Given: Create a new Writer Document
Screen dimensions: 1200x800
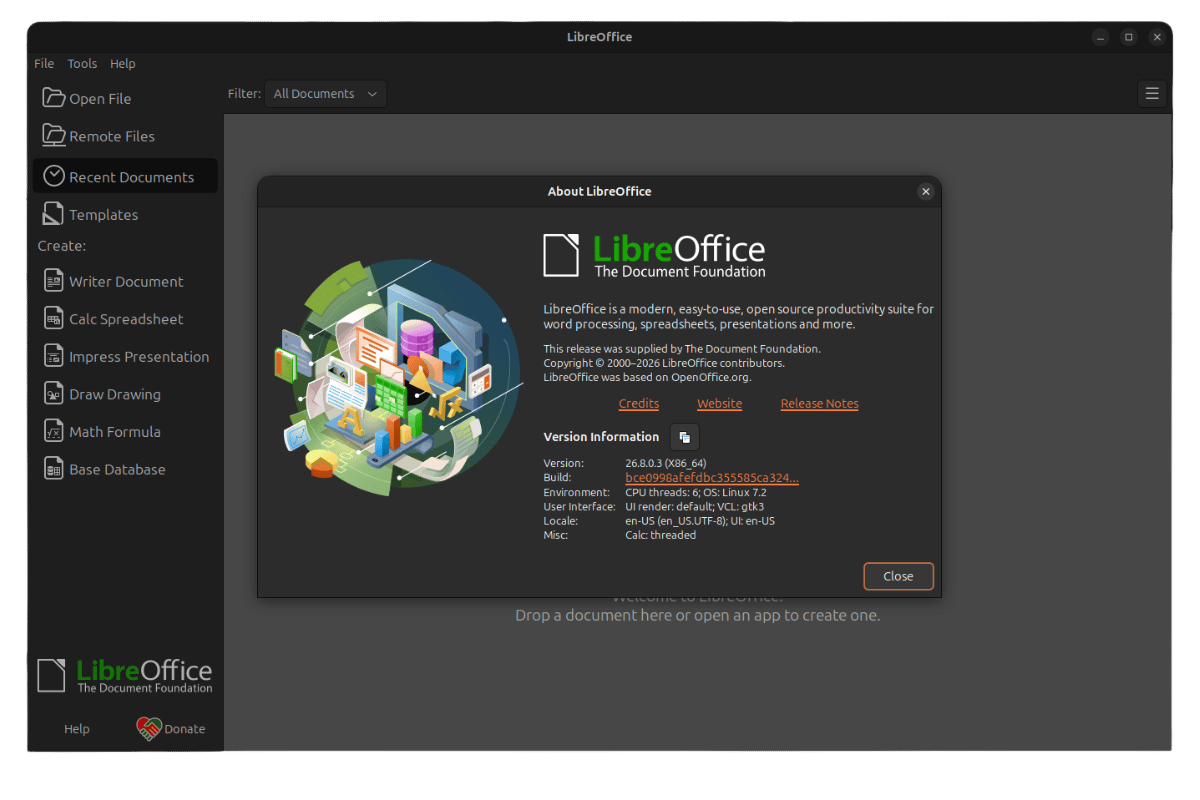Looking at the screenshot, I should (x=125, y=281).
